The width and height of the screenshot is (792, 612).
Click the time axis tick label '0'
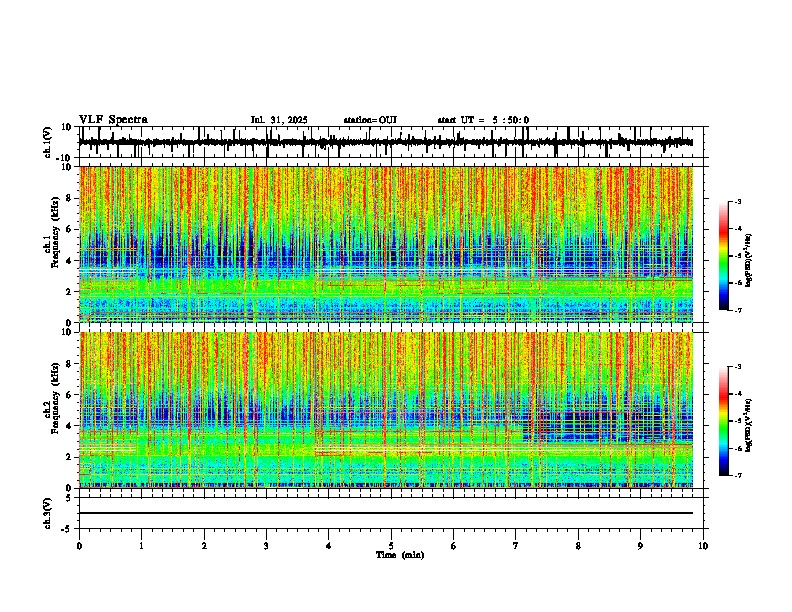(x=79, y=546)
